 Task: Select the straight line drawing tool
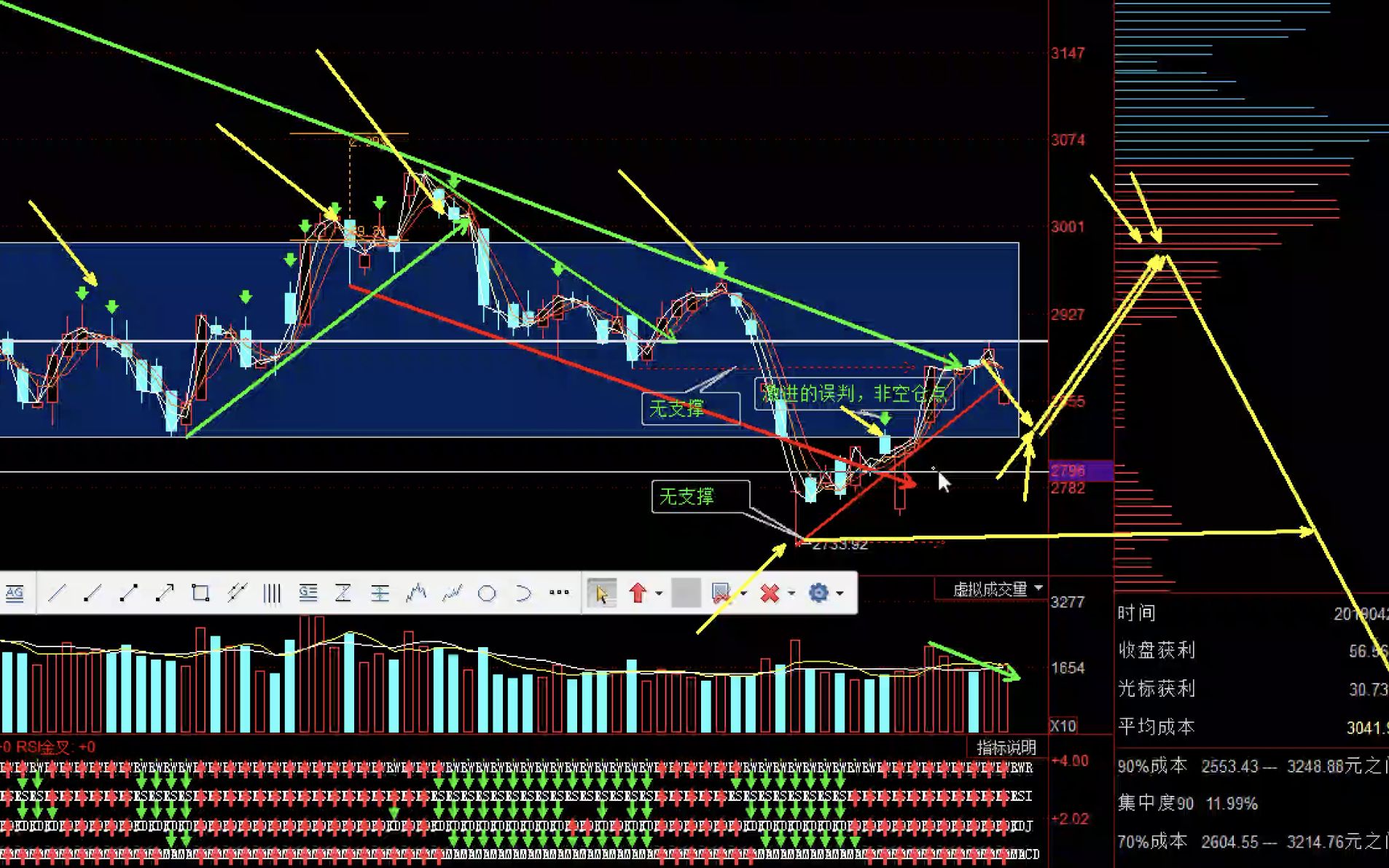coord(57,593)
